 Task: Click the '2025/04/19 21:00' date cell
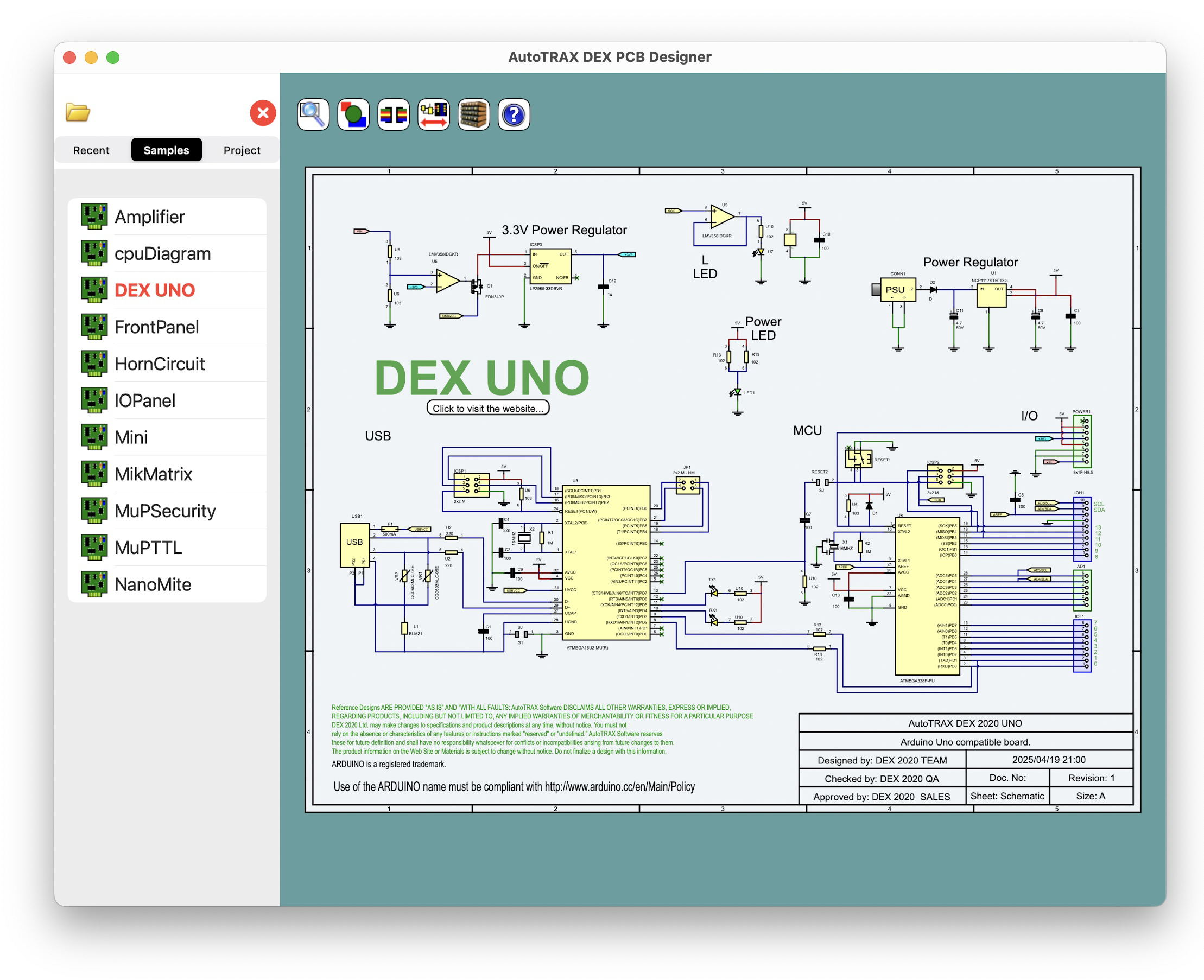[1049, 759]
